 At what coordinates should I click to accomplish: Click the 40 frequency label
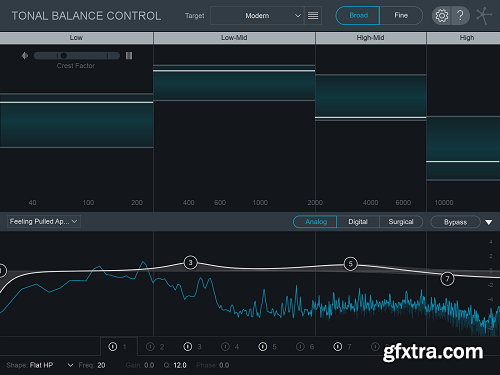tap(32, 203)
